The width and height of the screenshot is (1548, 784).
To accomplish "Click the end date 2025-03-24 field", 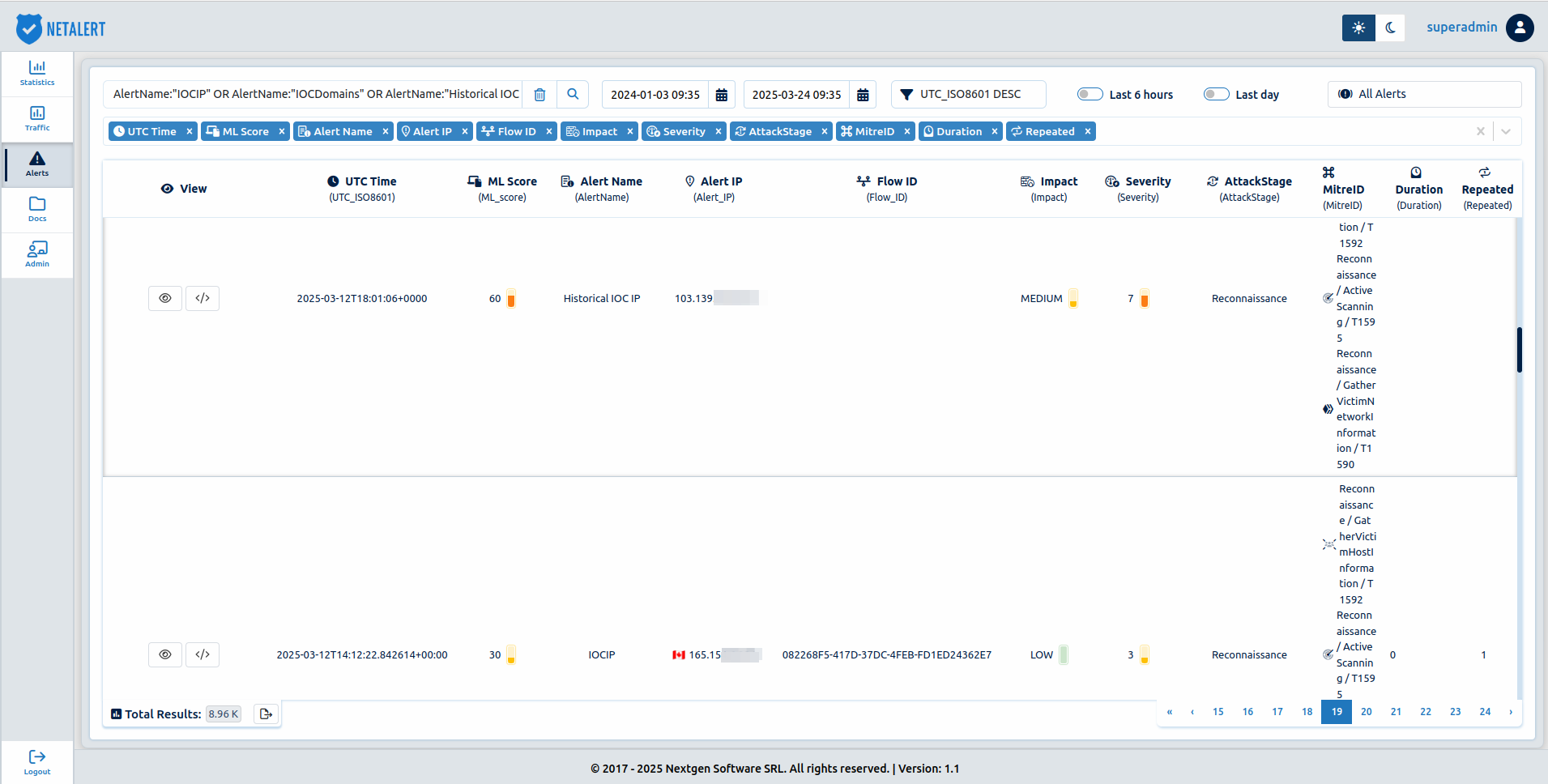I will pyautogui.click(x=796, y=95).
